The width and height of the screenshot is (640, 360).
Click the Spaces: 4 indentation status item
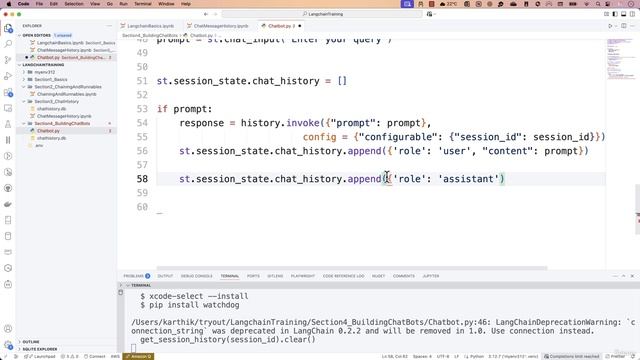[422, 356]
